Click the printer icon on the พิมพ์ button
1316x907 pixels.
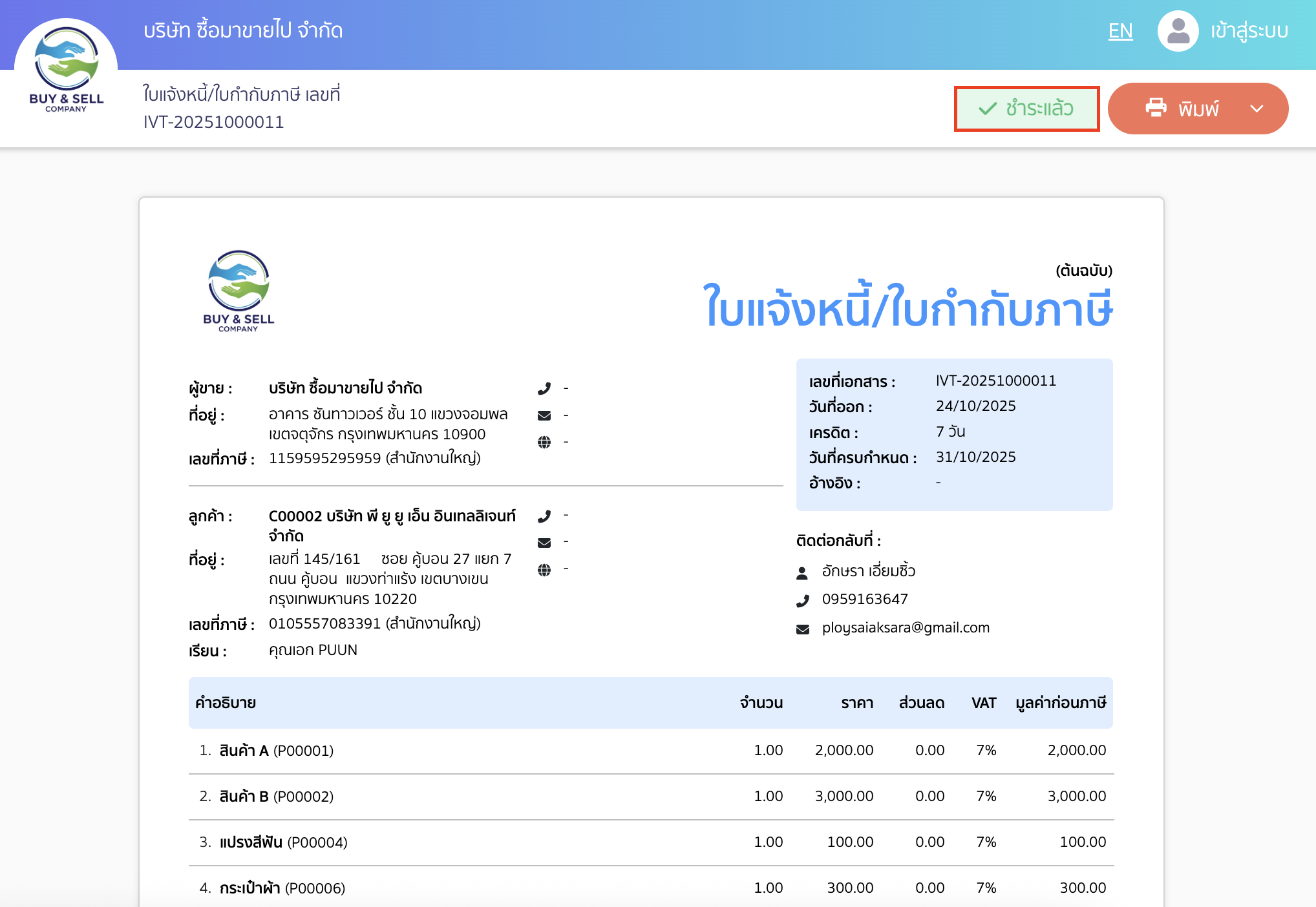click(1157, 108)
